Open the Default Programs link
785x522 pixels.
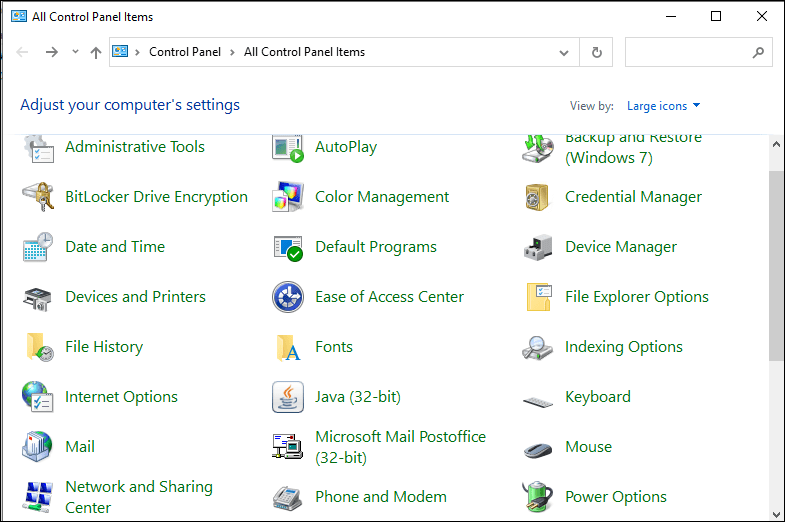click(376, 247)
